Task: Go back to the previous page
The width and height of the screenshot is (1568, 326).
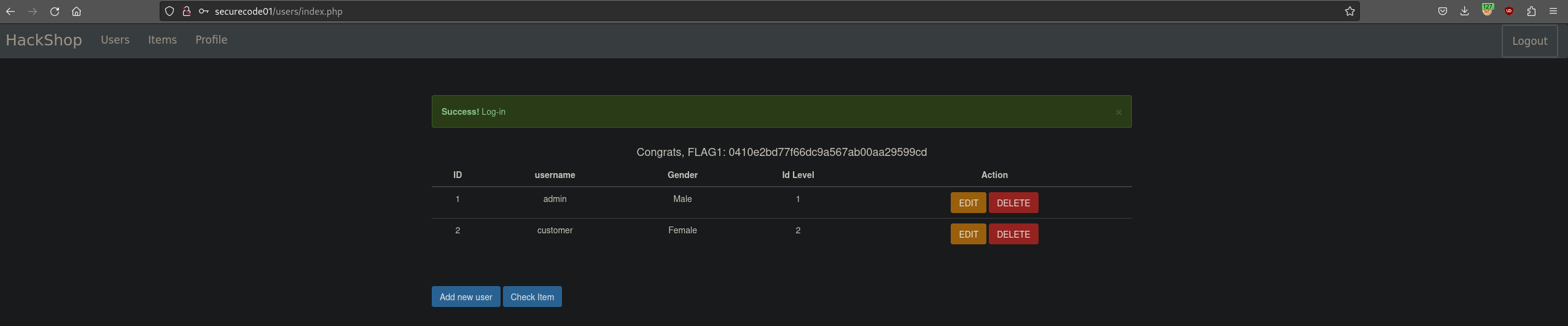Action: (10, 11)
